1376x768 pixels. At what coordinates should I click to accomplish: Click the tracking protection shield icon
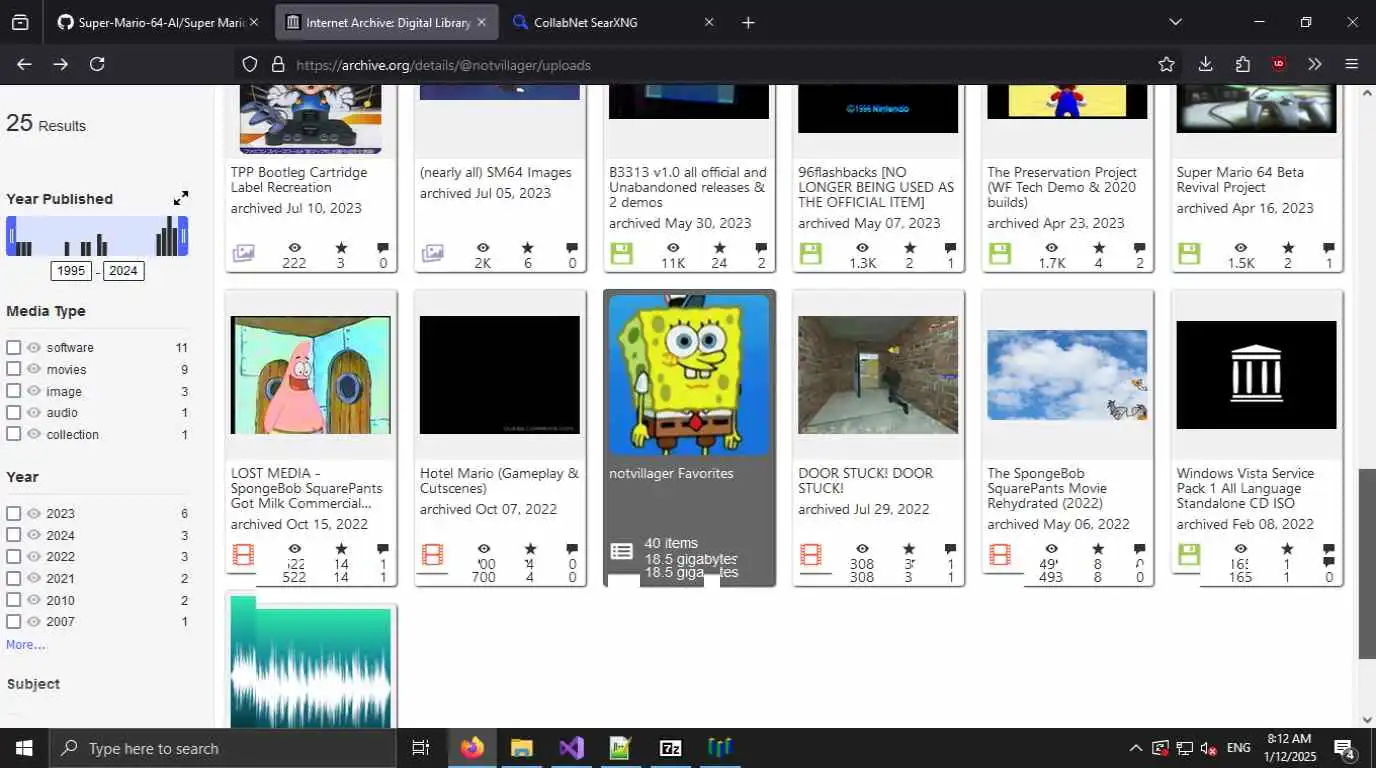pyautogui.click(x=251, y=64)
